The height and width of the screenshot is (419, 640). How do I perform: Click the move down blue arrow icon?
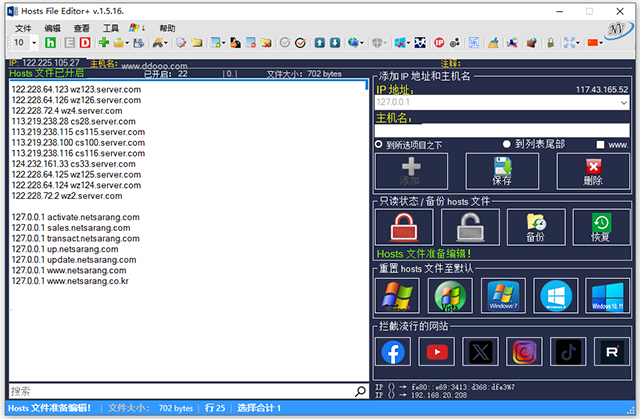pos(335,43)
